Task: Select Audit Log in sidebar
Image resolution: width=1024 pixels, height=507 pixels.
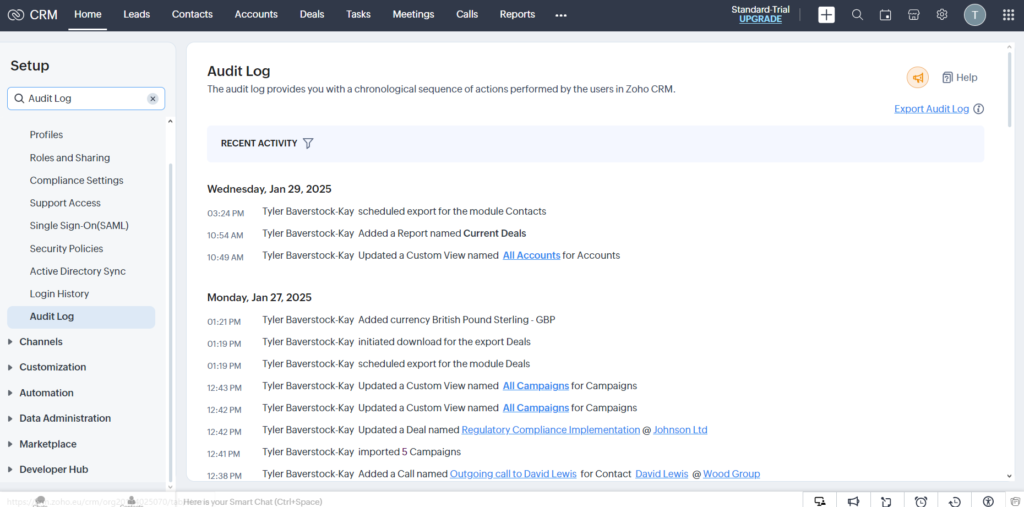Action: click(81, 317)
